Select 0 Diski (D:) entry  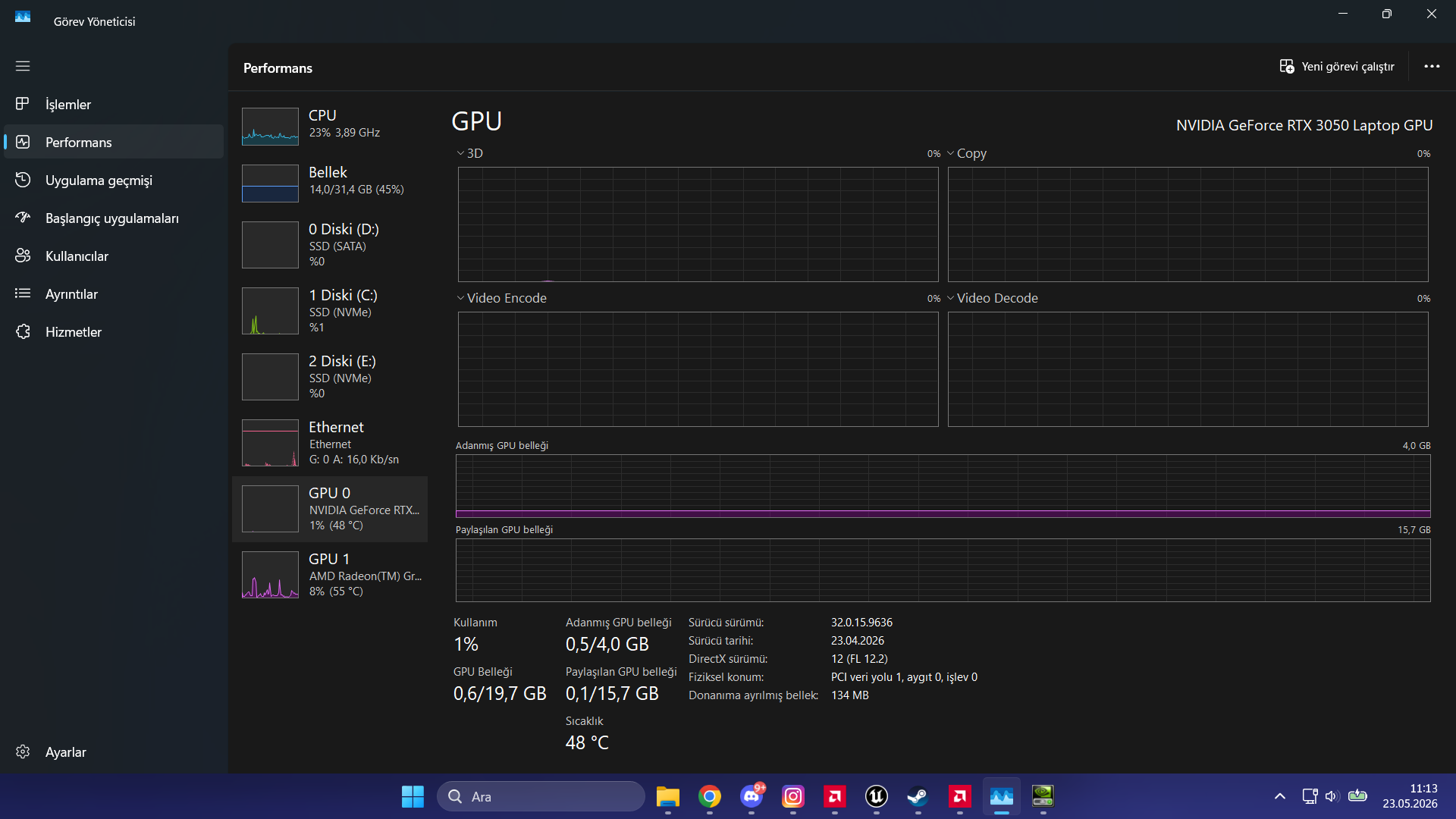click(x=330, y=244)
